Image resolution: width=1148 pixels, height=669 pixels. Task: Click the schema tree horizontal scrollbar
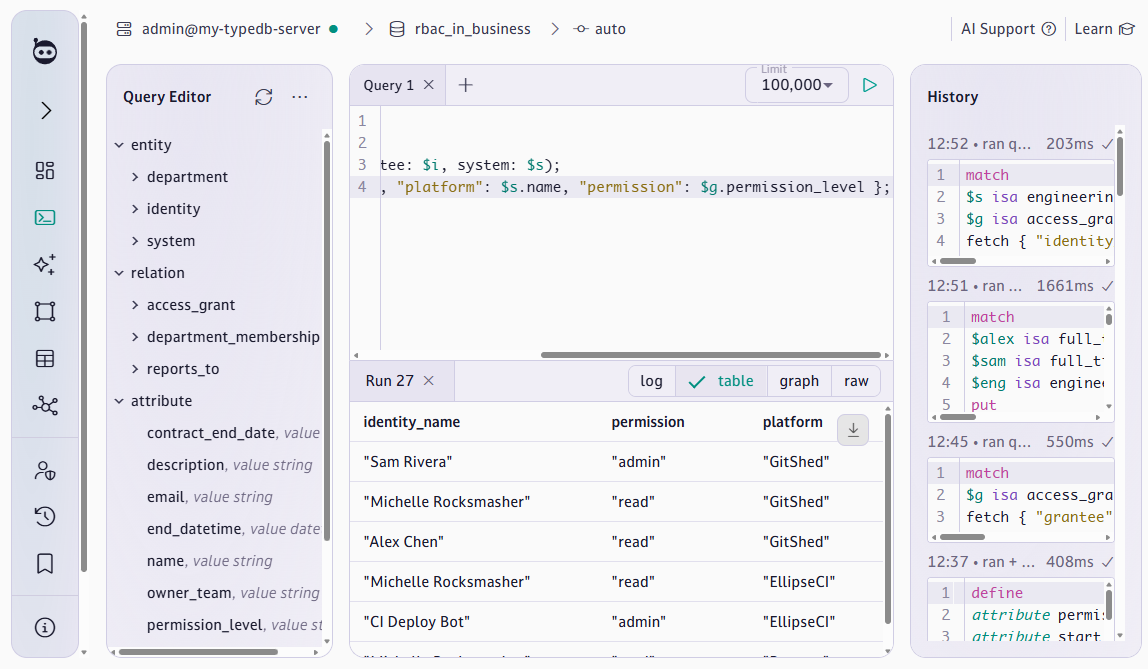[198, 651]
